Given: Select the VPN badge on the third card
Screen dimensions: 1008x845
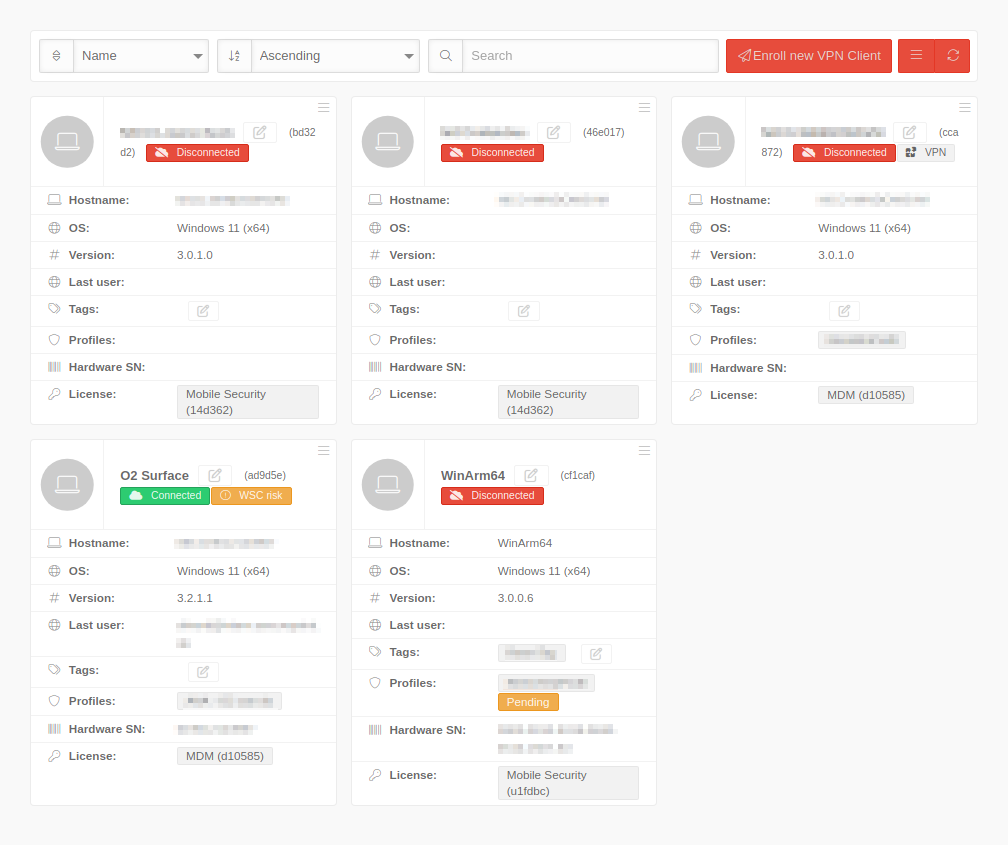Looking at the screenshot, I should (926, 153).
